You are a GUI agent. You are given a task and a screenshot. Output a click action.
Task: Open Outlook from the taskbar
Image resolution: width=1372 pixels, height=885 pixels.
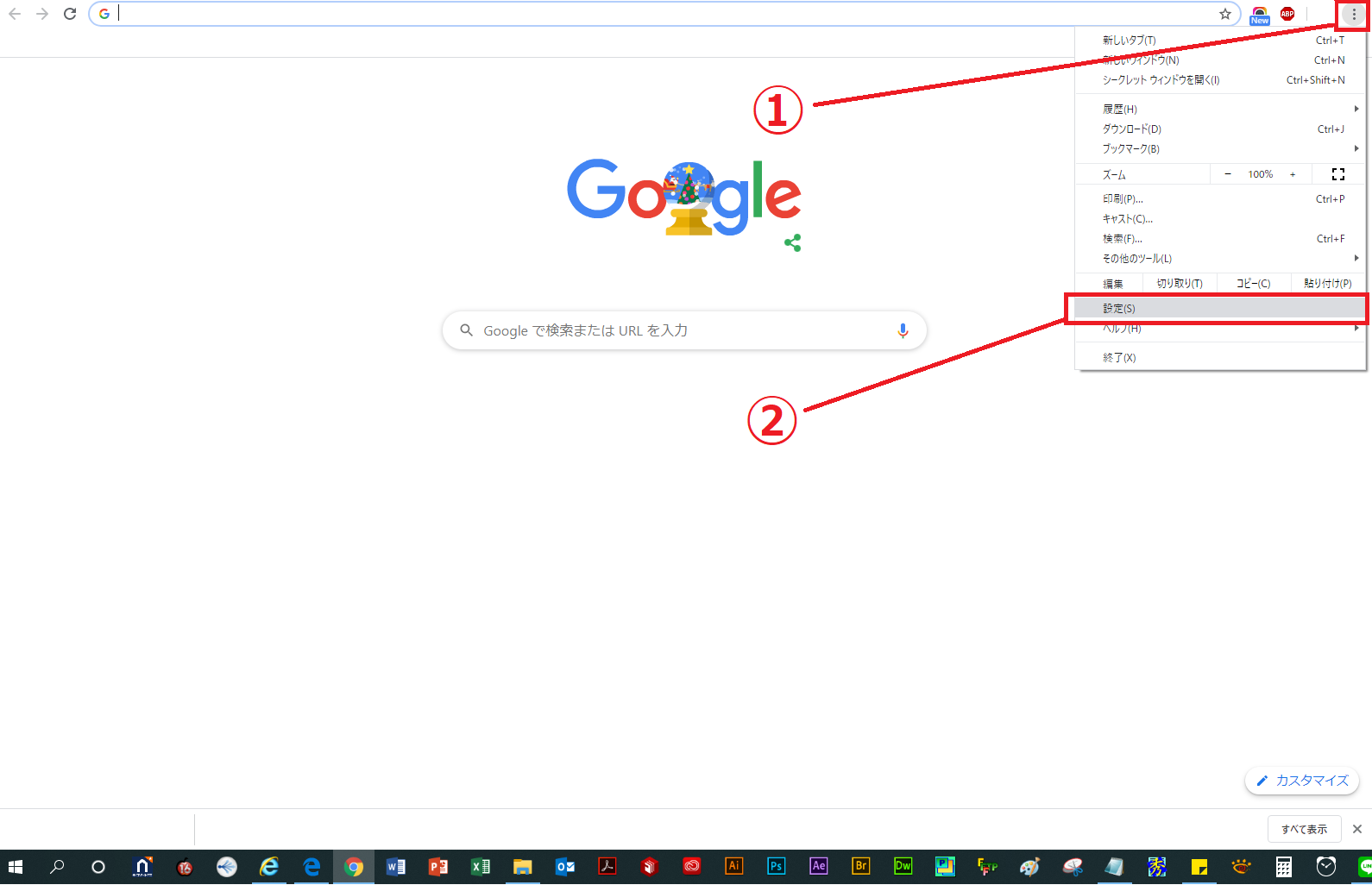click(x=565, y=867)
